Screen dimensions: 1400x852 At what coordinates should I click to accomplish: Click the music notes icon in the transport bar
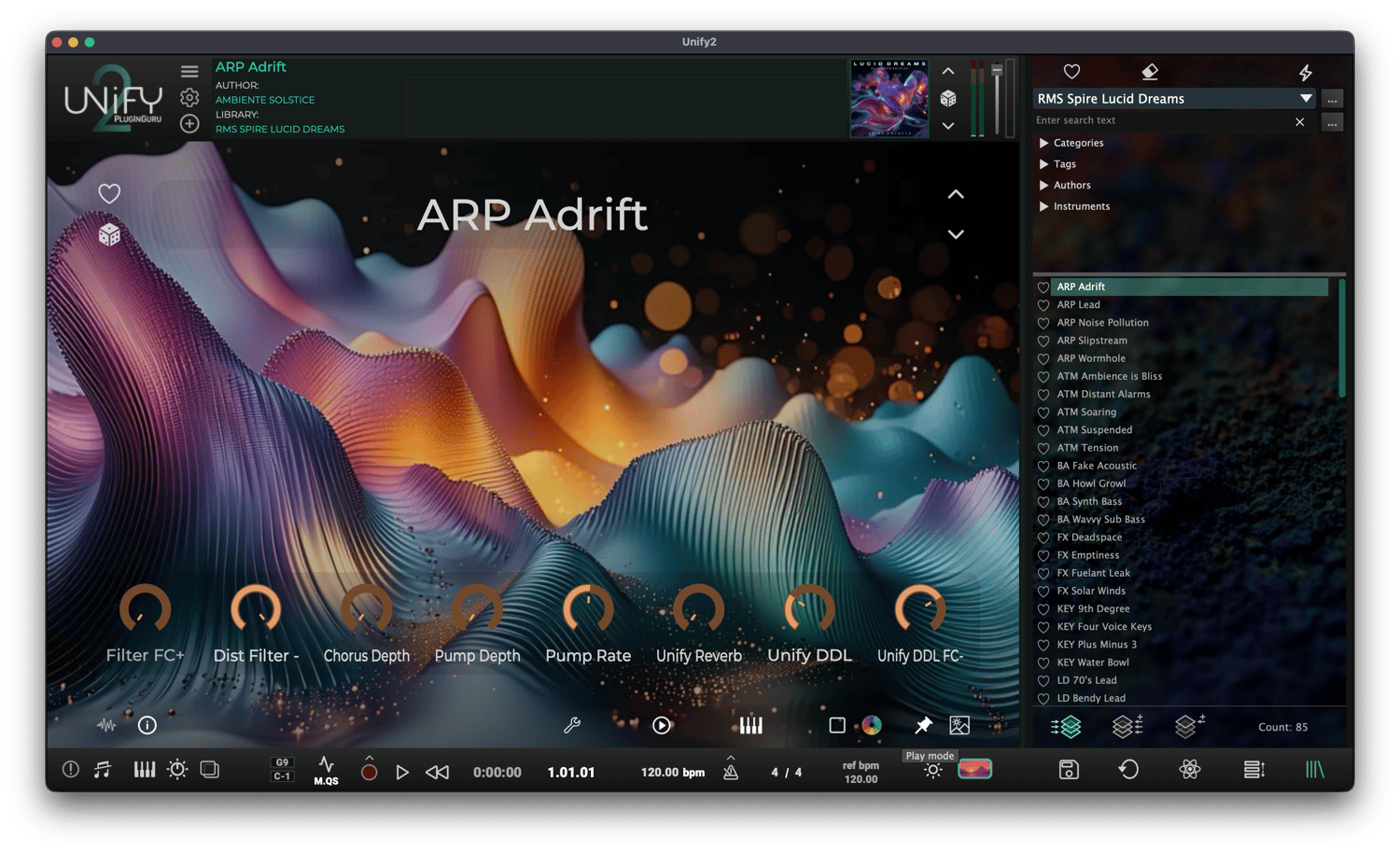click(103, 770)
